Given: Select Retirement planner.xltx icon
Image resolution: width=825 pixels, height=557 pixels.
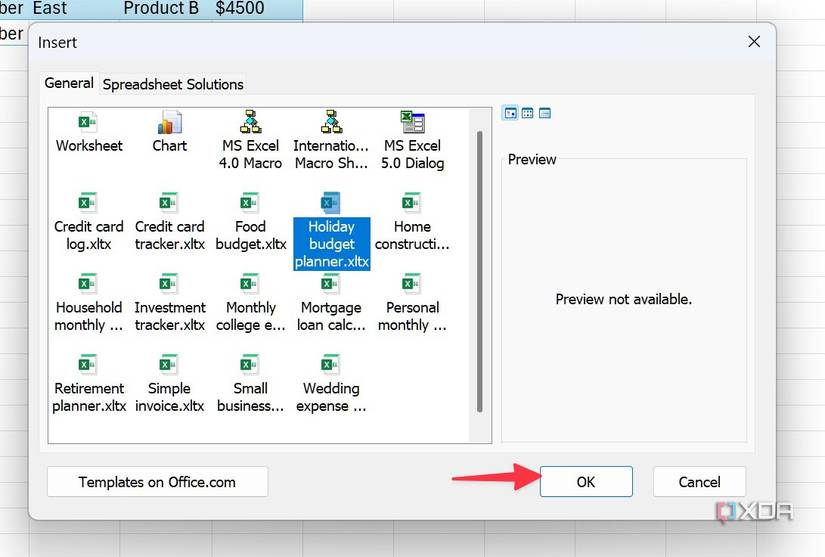Looking at the screenshot, I should click(87, 364).
